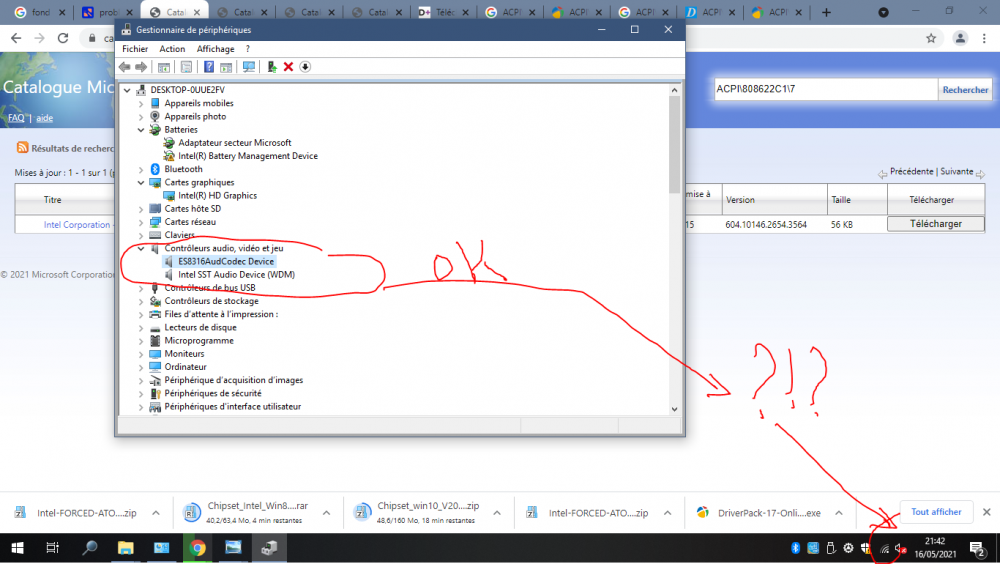Collapse the DESKTOP-0UUE2FV root node
The image size is (1000, 564).
[127, 90]
